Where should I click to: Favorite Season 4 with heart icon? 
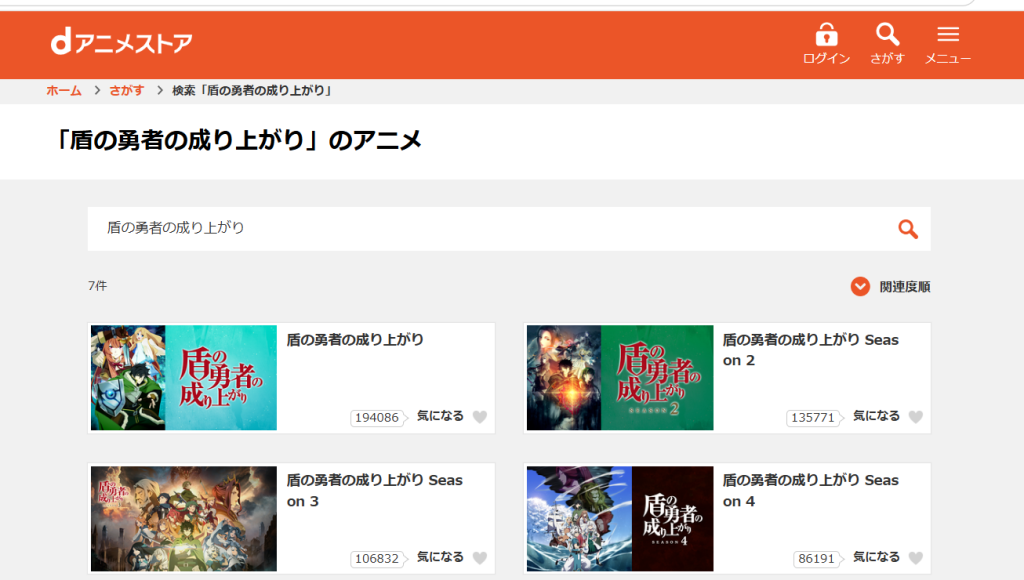tap(916, 558)
